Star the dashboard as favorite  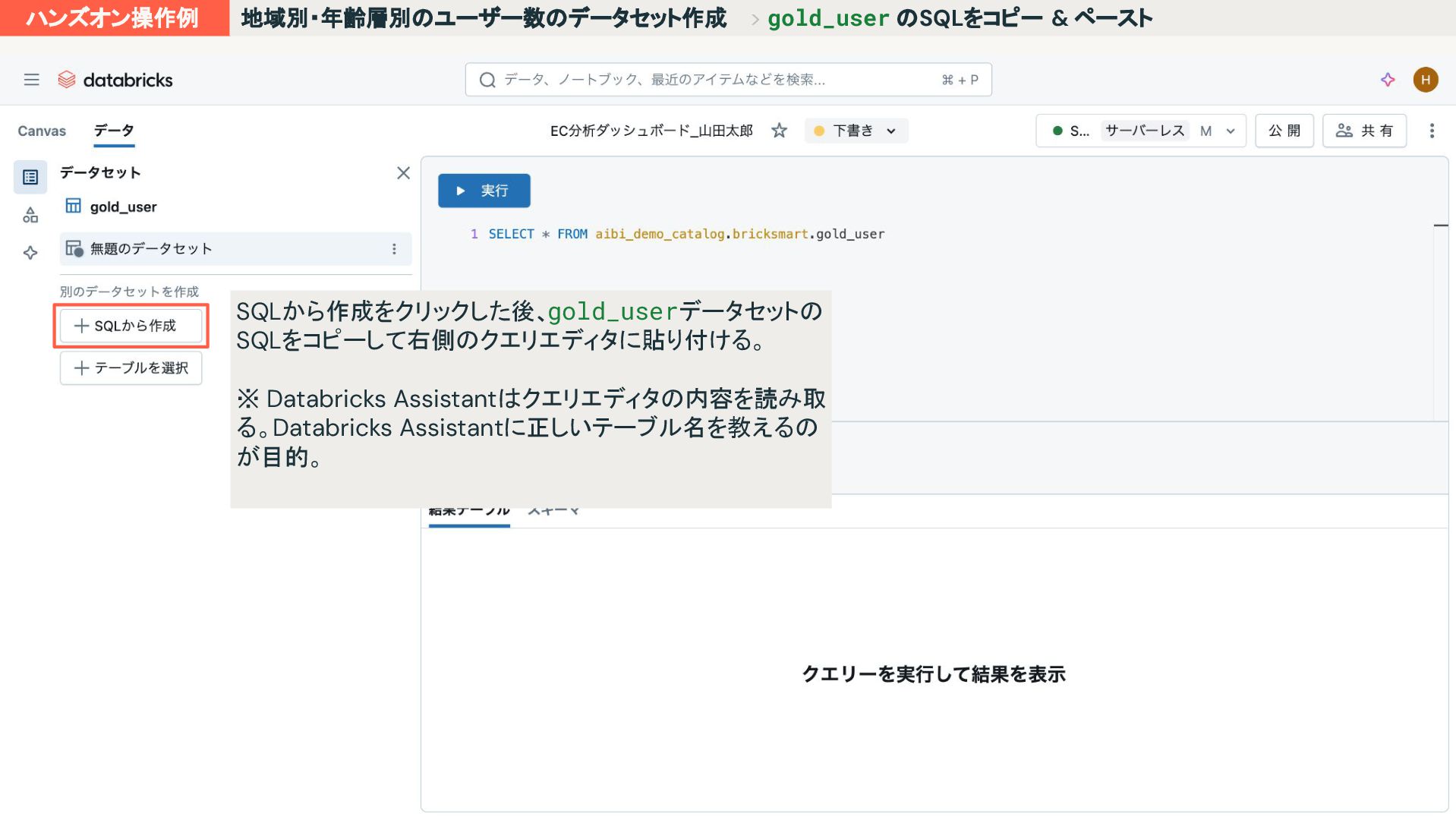tap(779, 131)
